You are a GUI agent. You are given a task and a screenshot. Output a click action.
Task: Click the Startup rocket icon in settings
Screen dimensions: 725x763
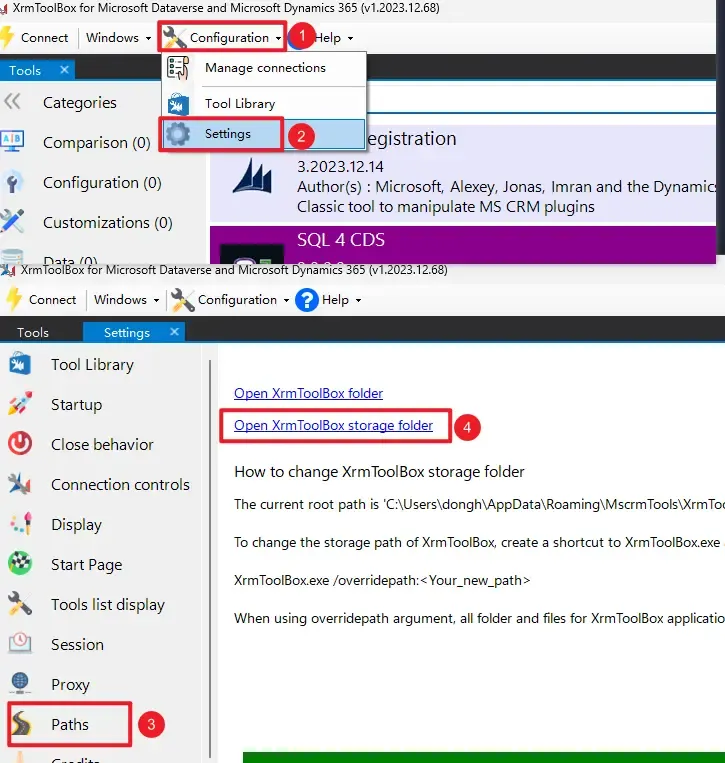[20, 405]
